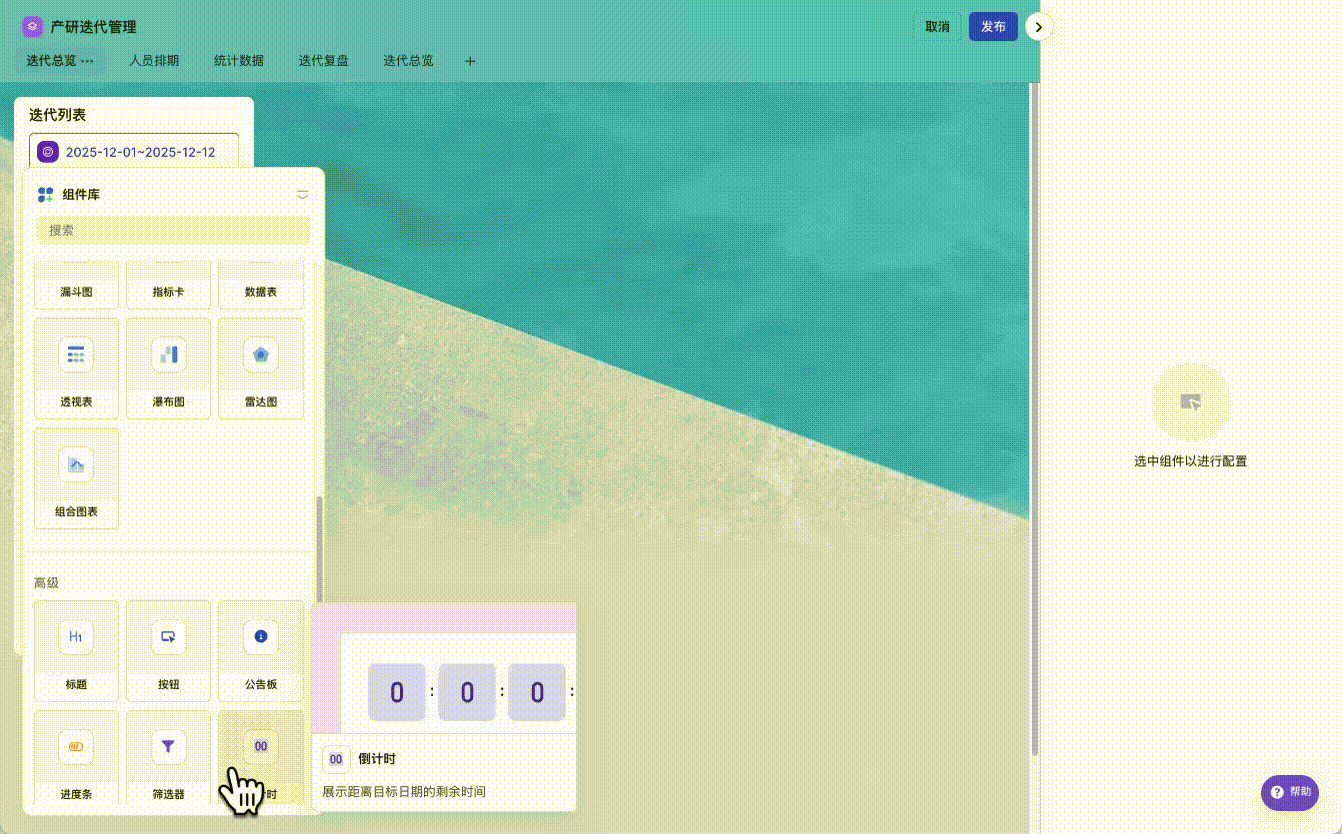Viewport: 1342px width, 834px height.
Task: Collapse the right configuration panel arrow
Action: tap(1039, 27)
